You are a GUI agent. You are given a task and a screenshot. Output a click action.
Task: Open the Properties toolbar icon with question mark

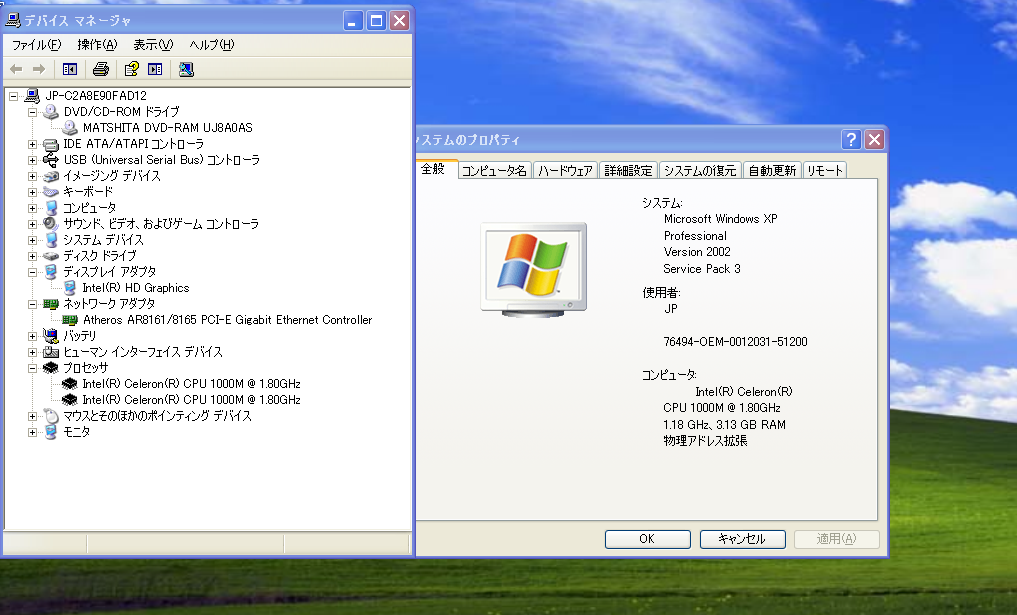(x=131, y=69)
